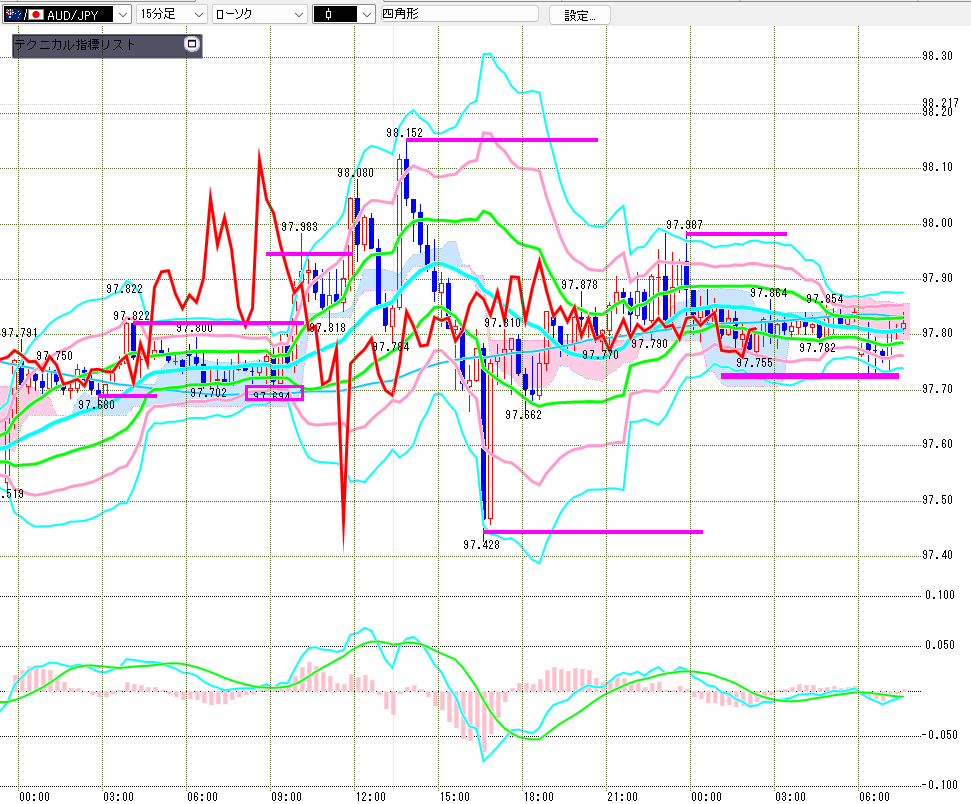Click the テクニカル指標リスト panel title
The image size is (971, 804).
pos(75,45)
